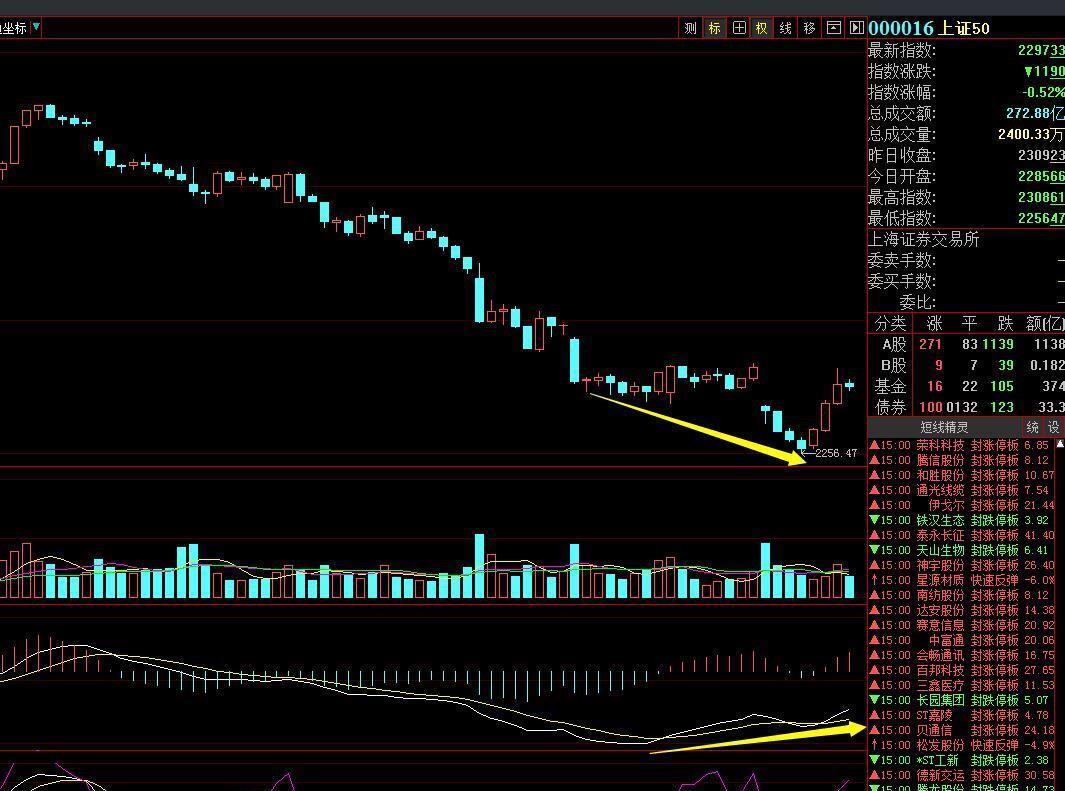Open the 坐标 coordinate dropdown arrow

pyautogui.click(x=36, y=27)
